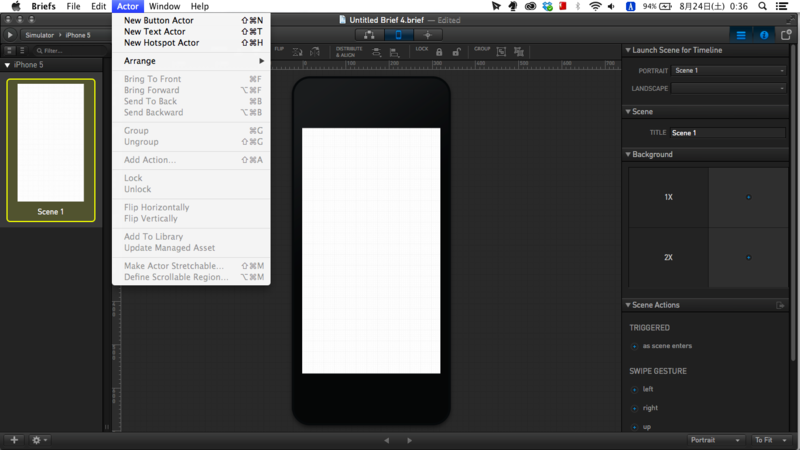Open the Edit menu

click(x=98, y=6)
